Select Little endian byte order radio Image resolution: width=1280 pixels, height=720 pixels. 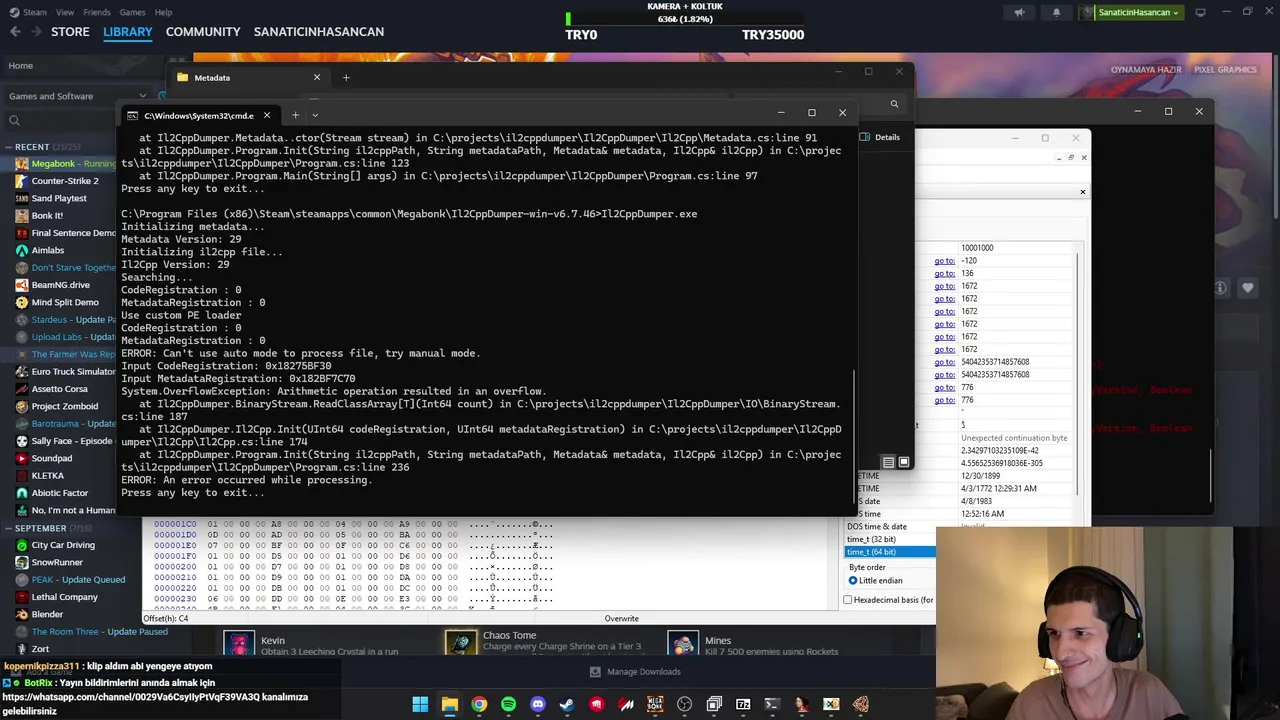click(853, 580)
